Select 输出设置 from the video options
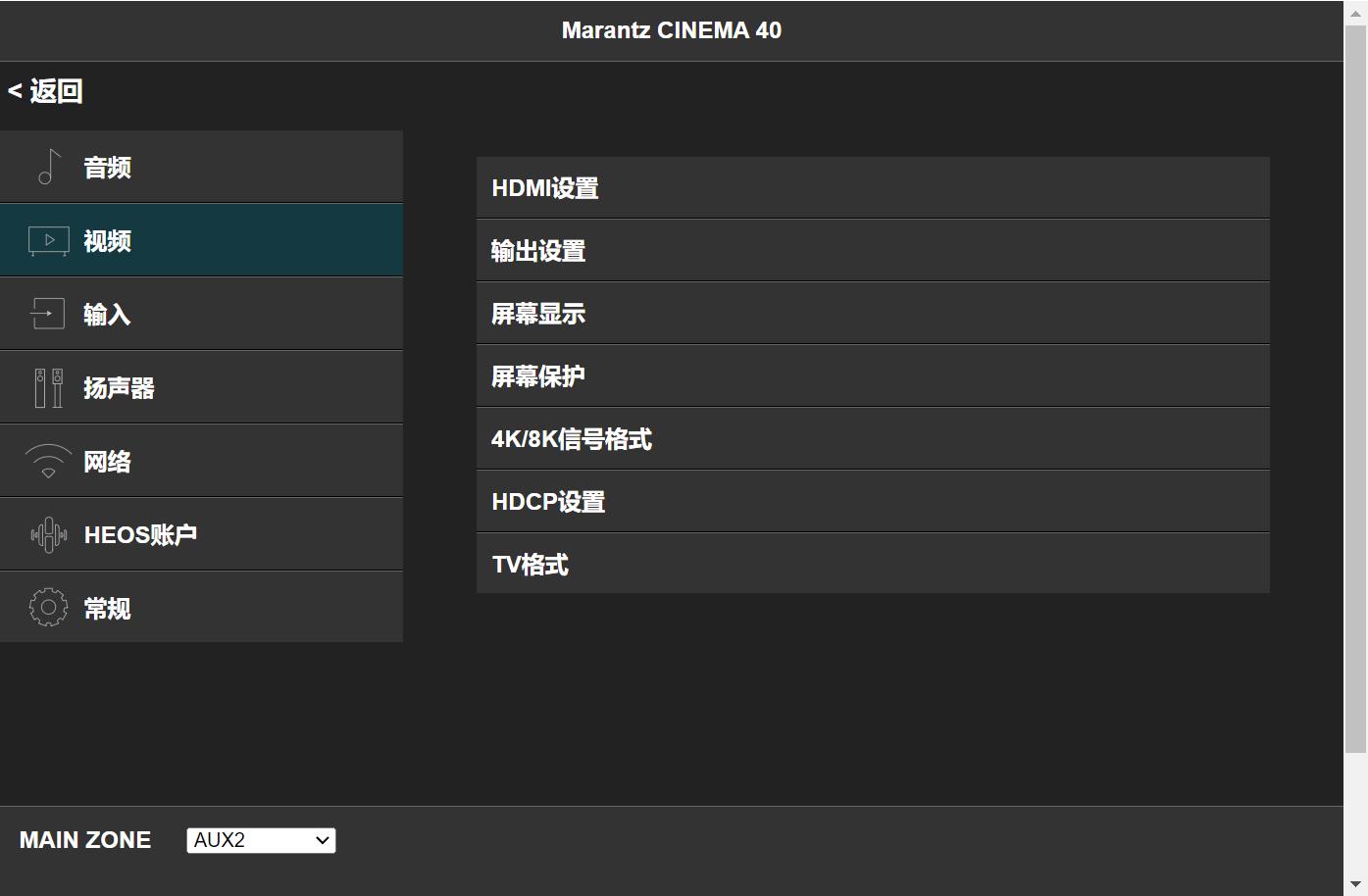The height and width of the screenshot is (896, 1368). 872,250
